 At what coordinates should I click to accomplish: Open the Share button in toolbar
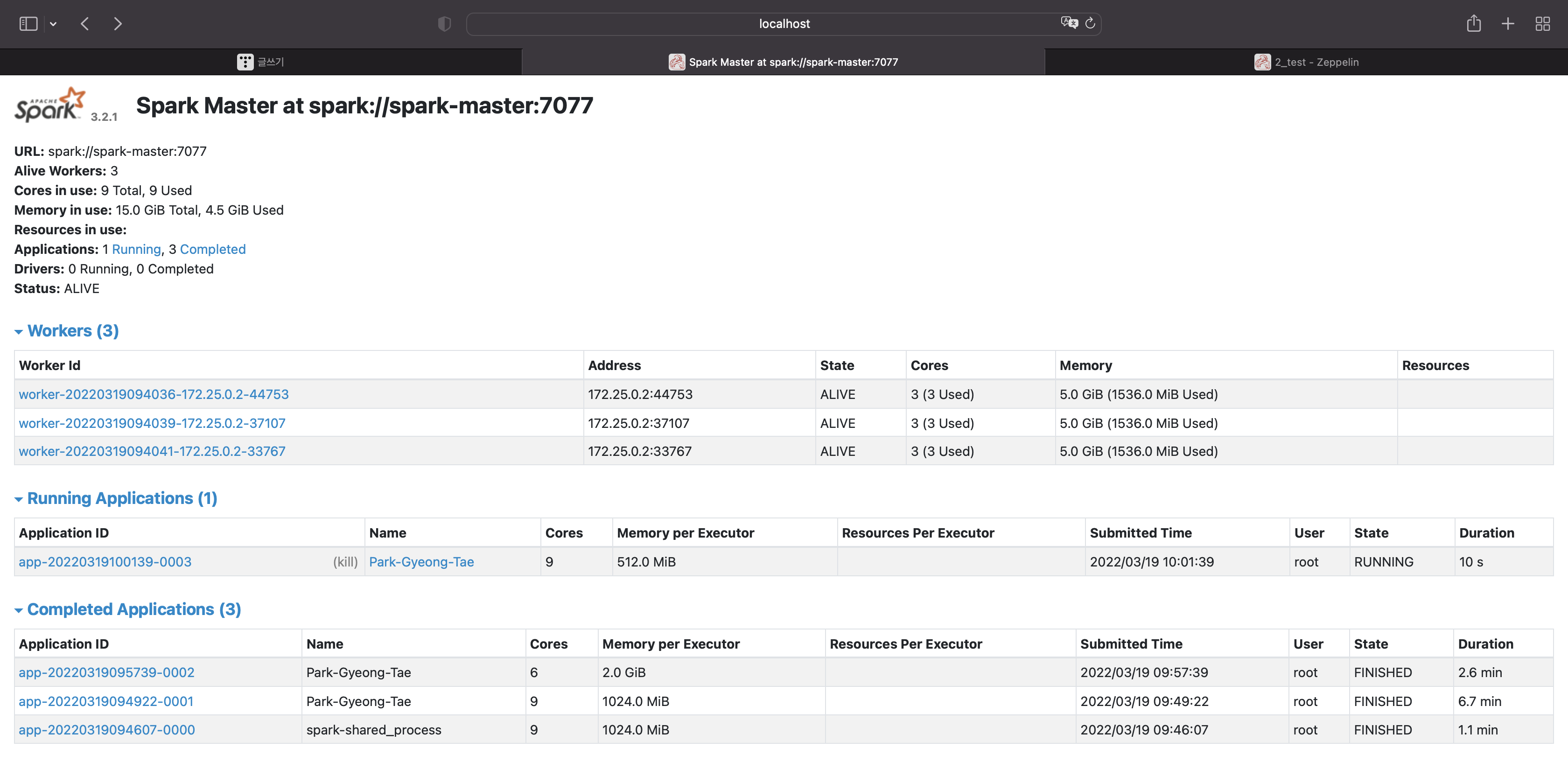tap(1473, 24)
